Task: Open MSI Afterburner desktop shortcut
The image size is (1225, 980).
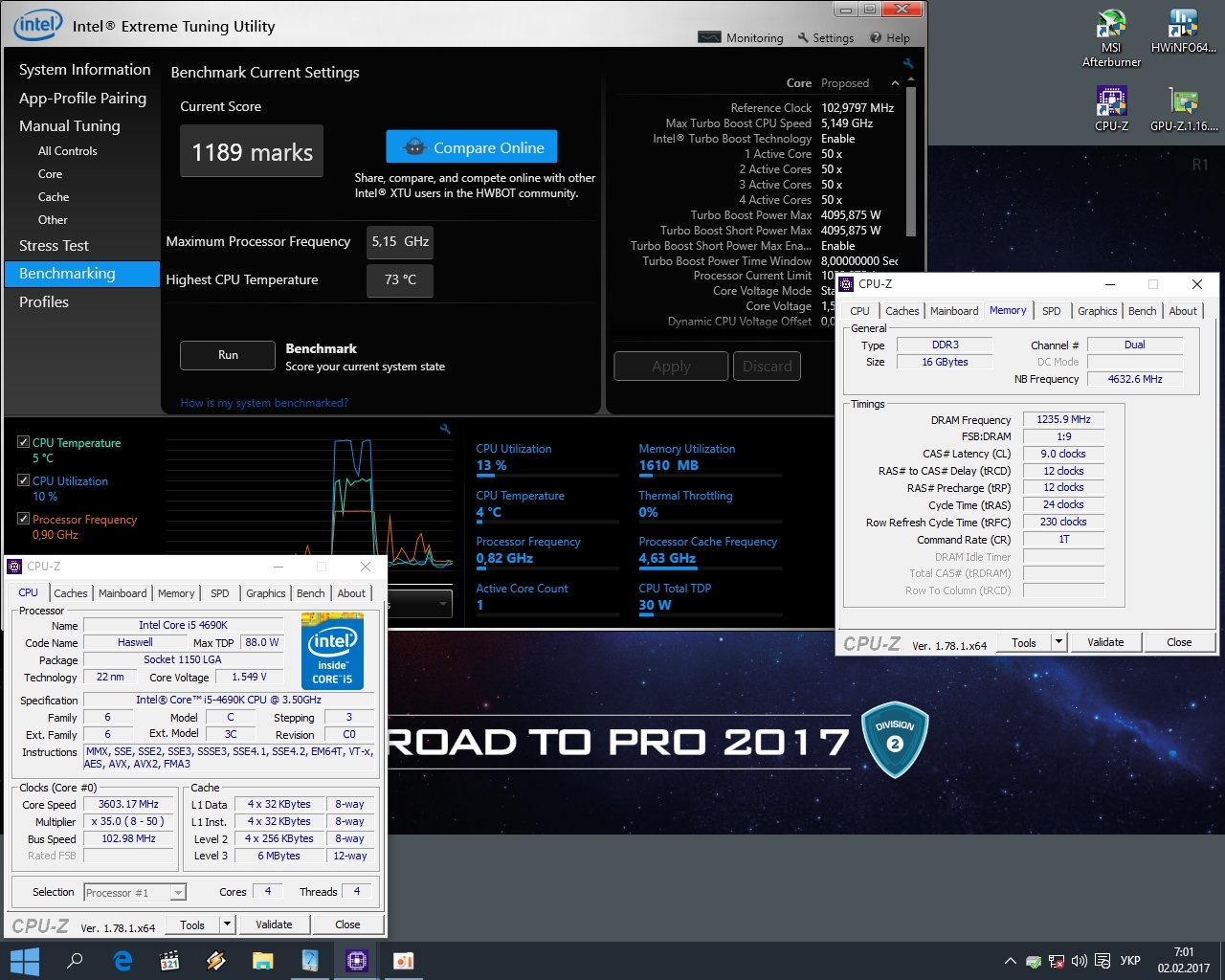Action: click(1111, 38)
